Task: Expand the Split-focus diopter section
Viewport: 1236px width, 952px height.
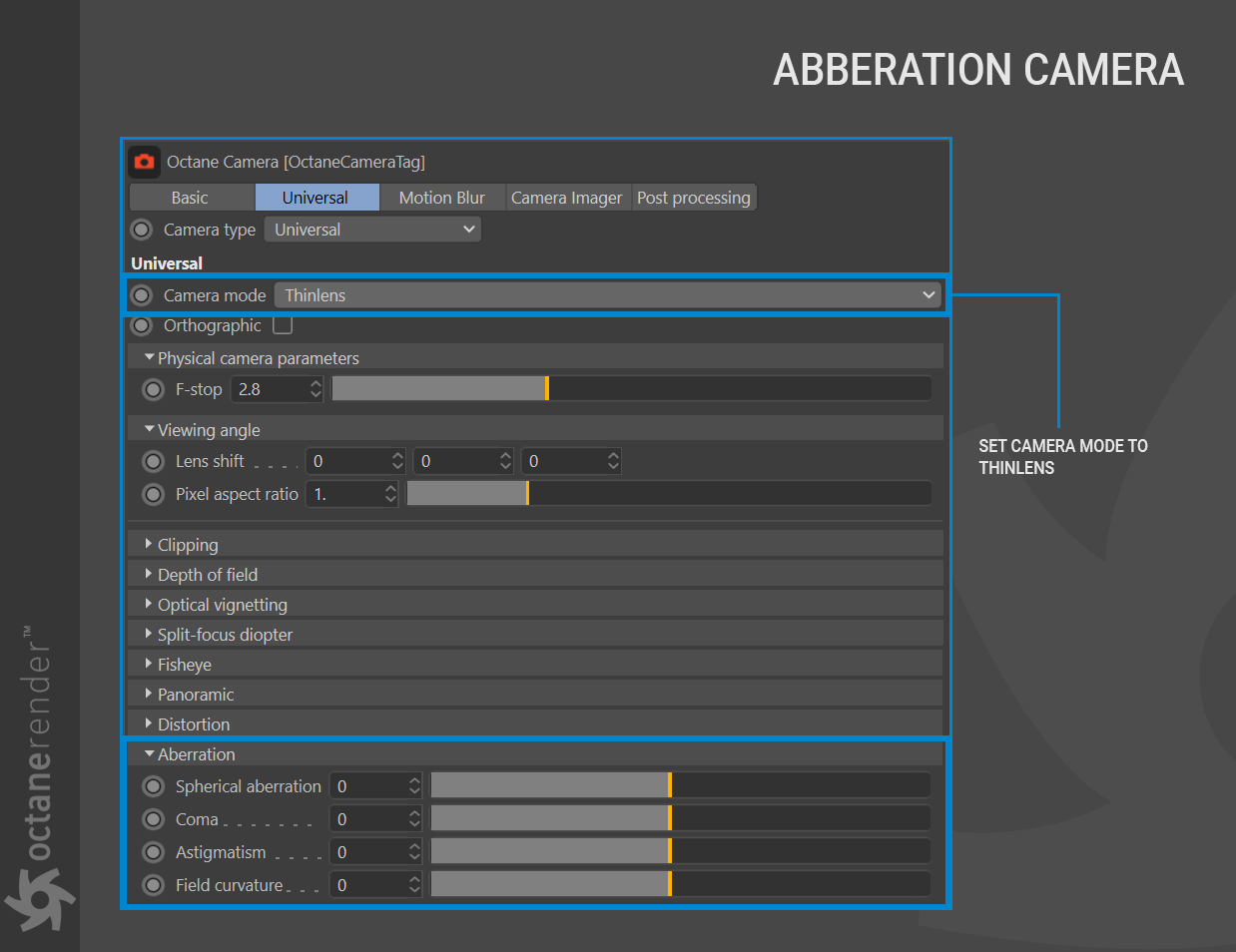Action: 535,634
